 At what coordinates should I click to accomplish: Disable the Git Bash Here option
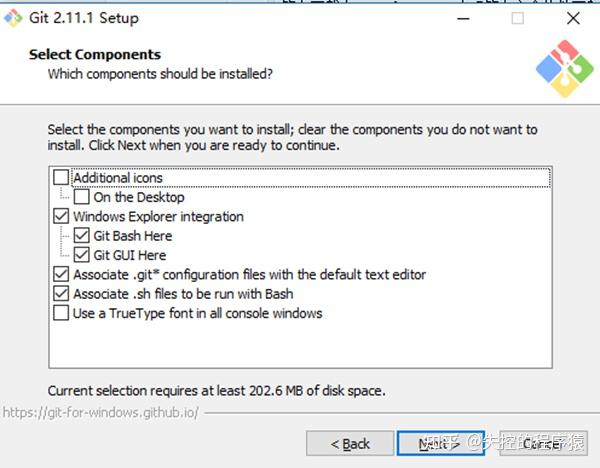click(81, 236)
